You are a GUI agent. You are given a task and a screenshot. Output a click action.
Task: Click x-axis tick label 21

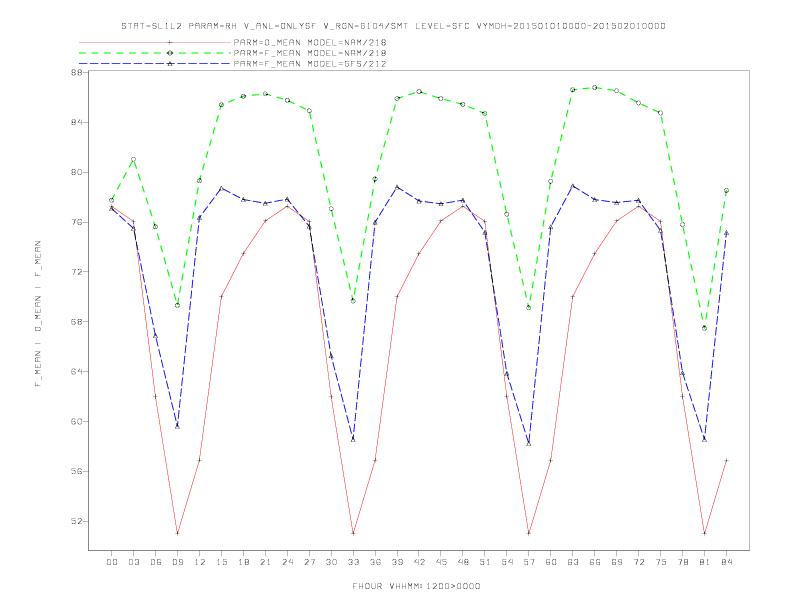(265, 562)
